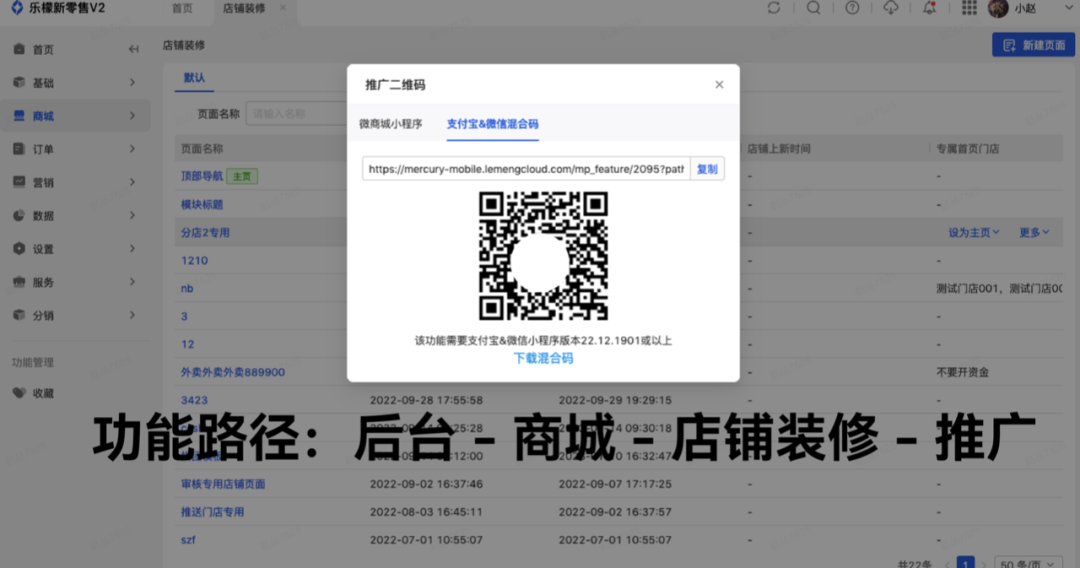Collapse the sidebar with arrow icon
Image resolution: width=1080 pixels, height=568 pixels.
pos(134,49)
